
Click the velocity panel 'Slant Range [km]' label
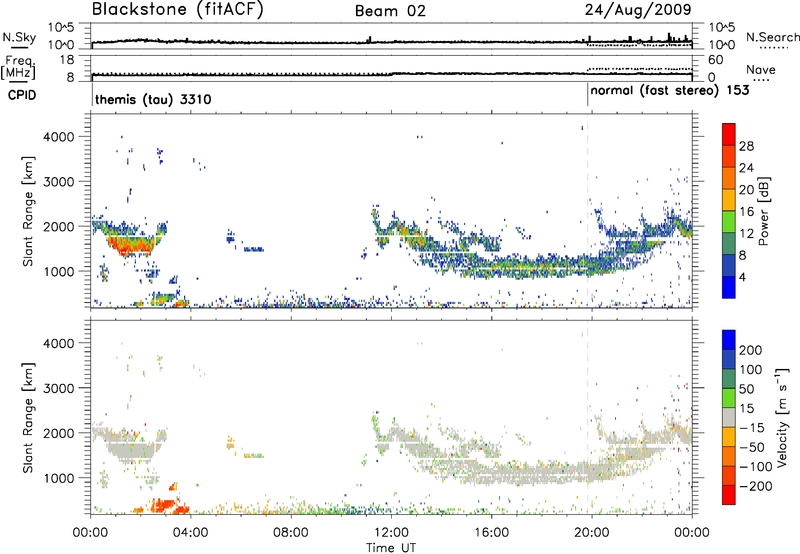coord(28,417)
